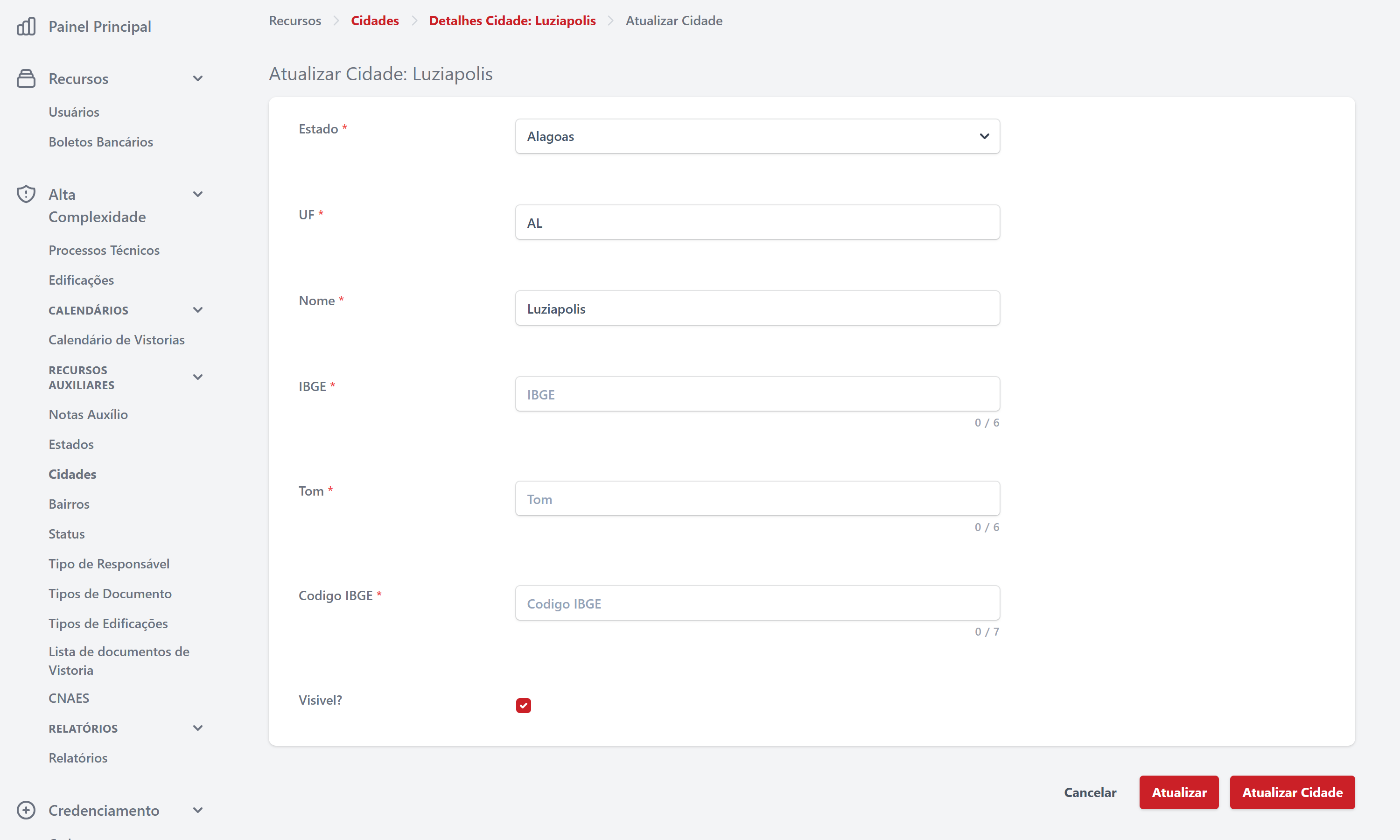This screenshot has height=840, width=1400.
Task: Click the Alta Complexidade shield icon
Action: pos(26,194)
